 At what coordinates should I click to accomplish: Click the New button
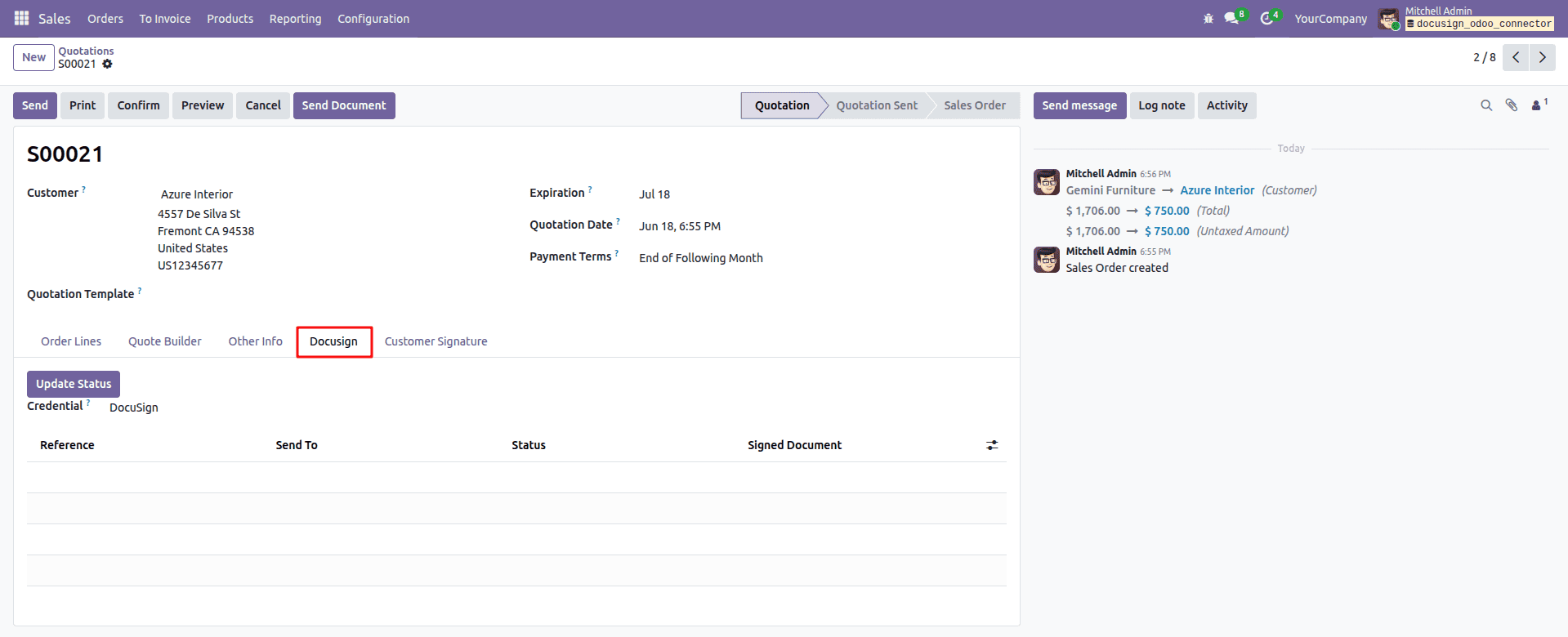coord(34,57)
